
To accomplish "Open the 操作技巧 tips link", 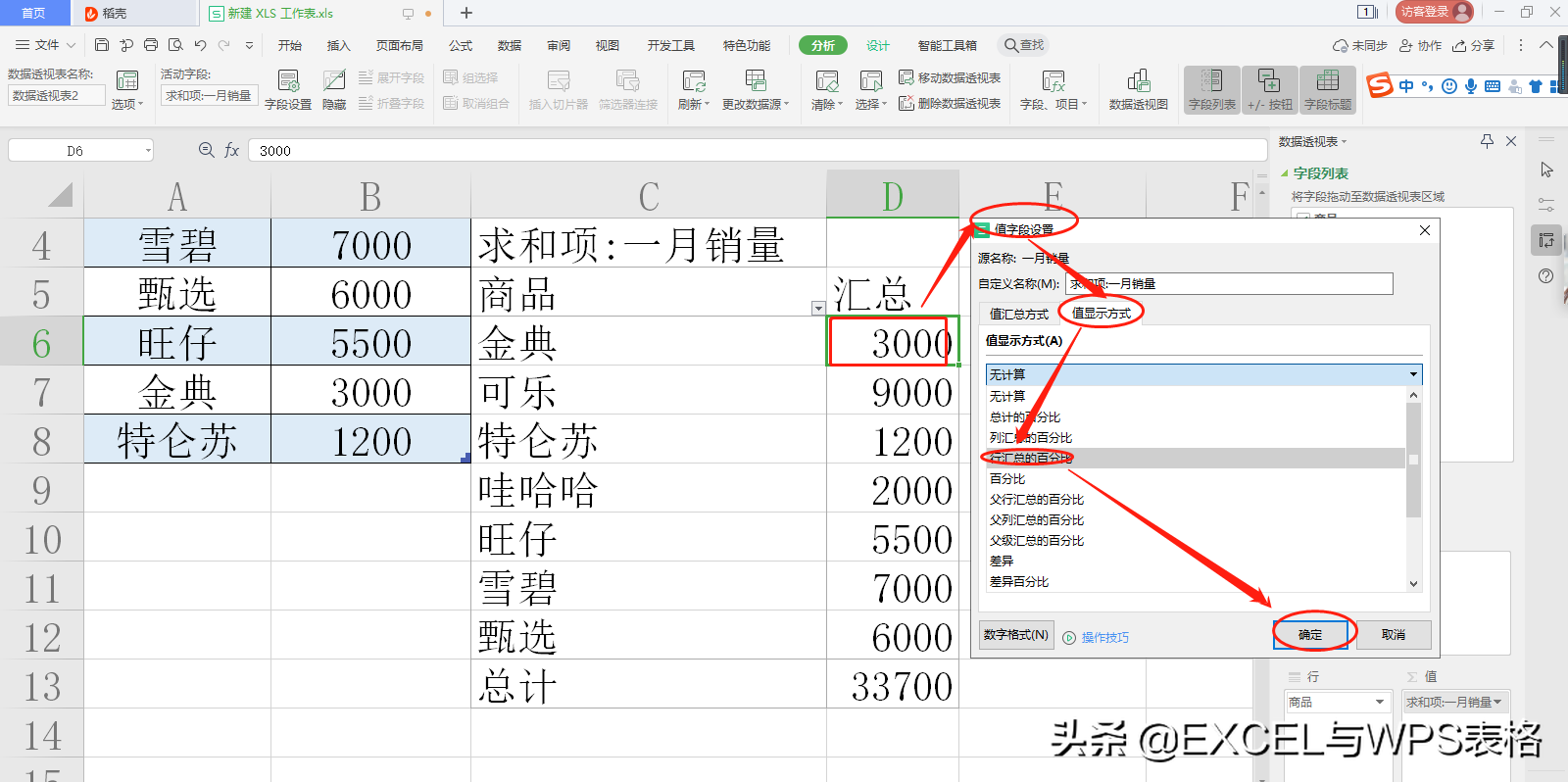I will pyautogui.click(x=1096, y=637).
